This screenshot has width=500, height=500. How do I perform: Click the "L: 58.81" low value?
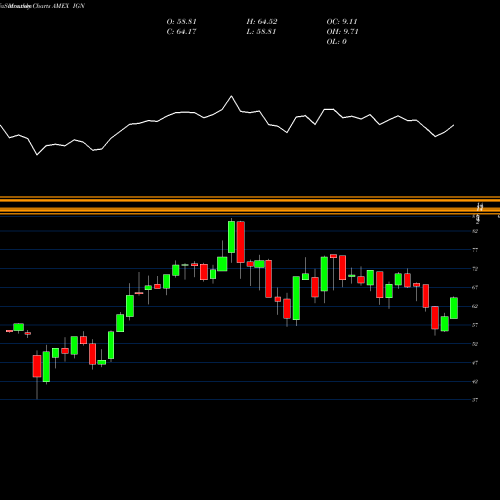click(x=261, y=32)
